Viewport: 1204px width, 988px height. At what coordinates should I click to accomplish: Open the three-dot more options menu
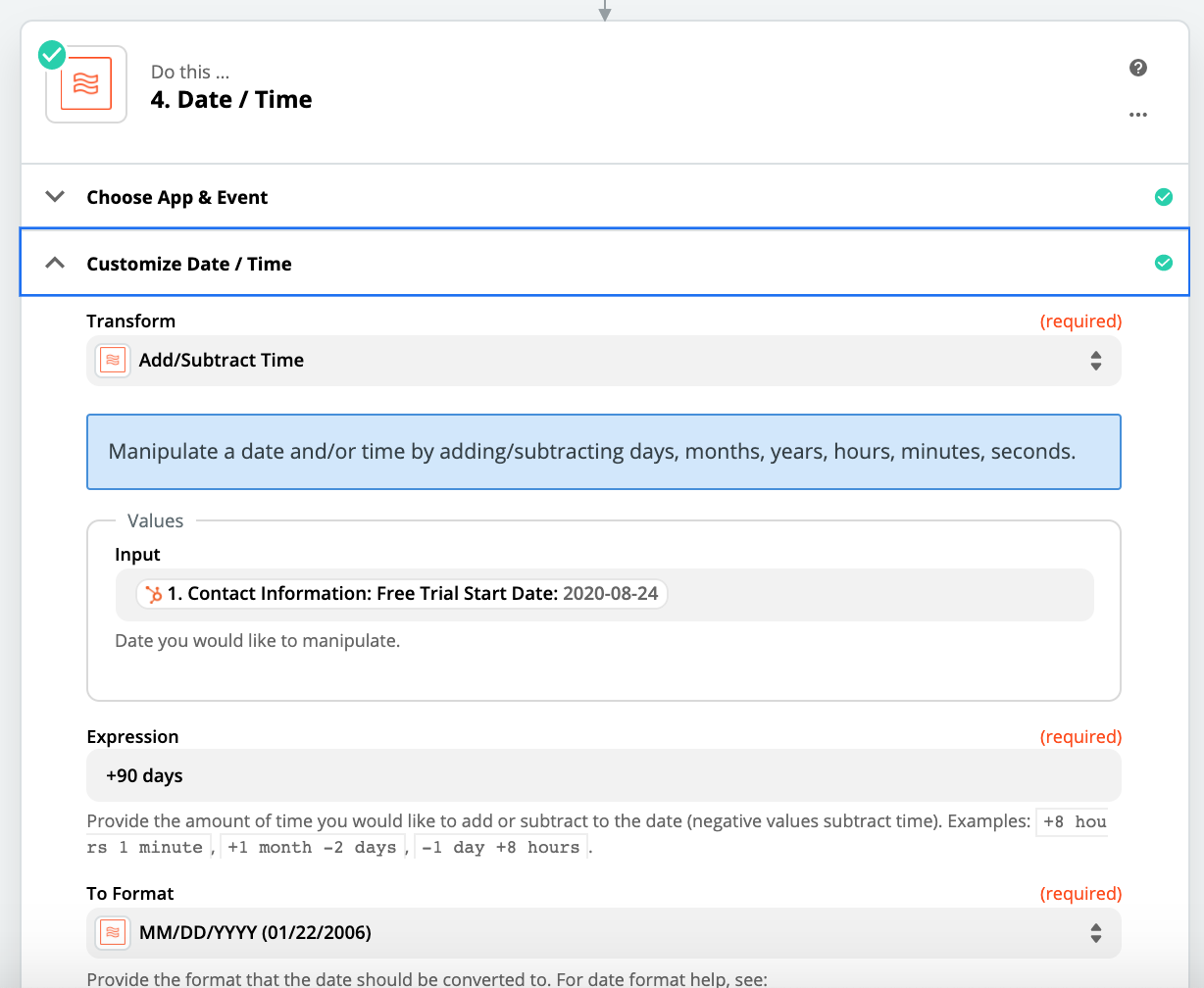pyautogui.click(x=1137, y=115)
